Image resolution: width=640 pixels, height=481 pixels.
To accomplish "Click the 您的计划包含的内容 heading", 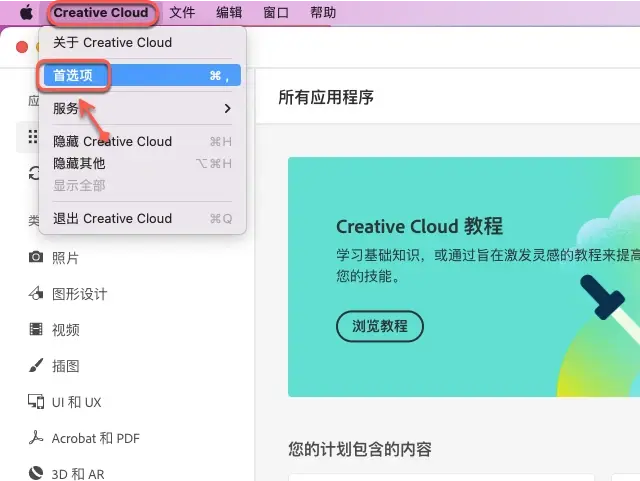I will [x=360, y=449].
